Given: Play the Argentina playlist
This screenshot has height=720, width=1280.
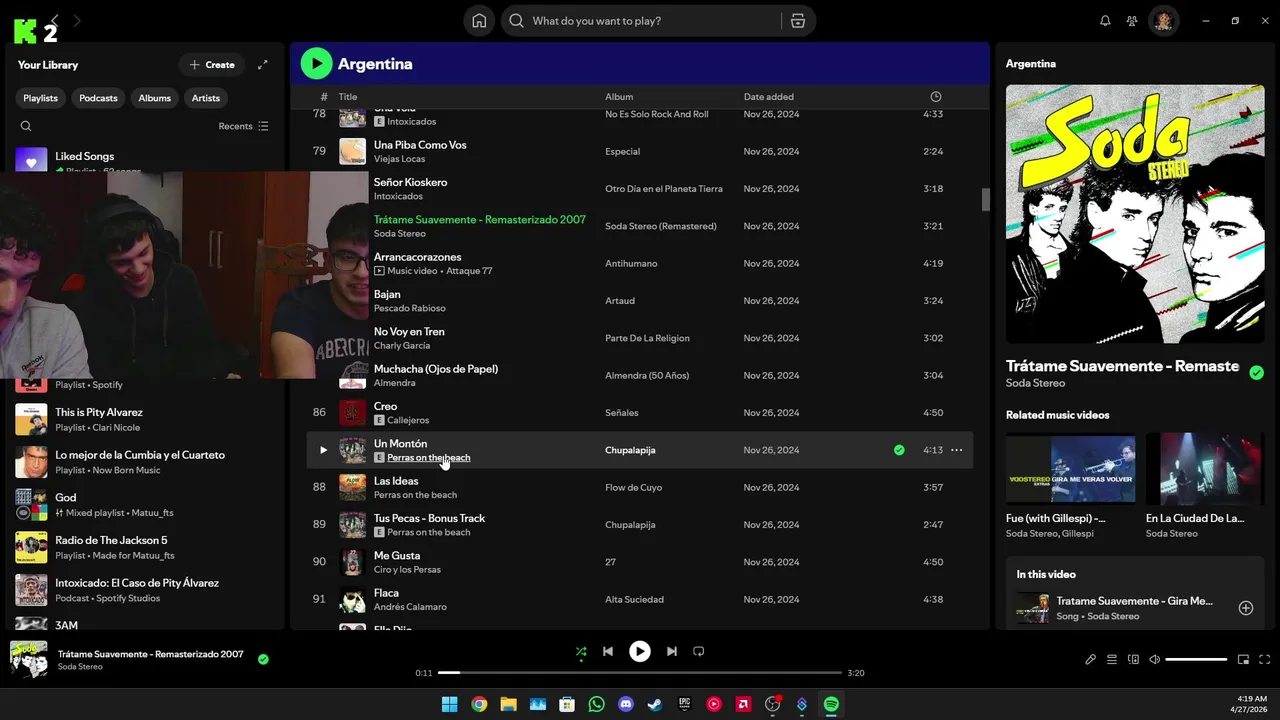Looking at the screenshot, I should click(316, 64).
